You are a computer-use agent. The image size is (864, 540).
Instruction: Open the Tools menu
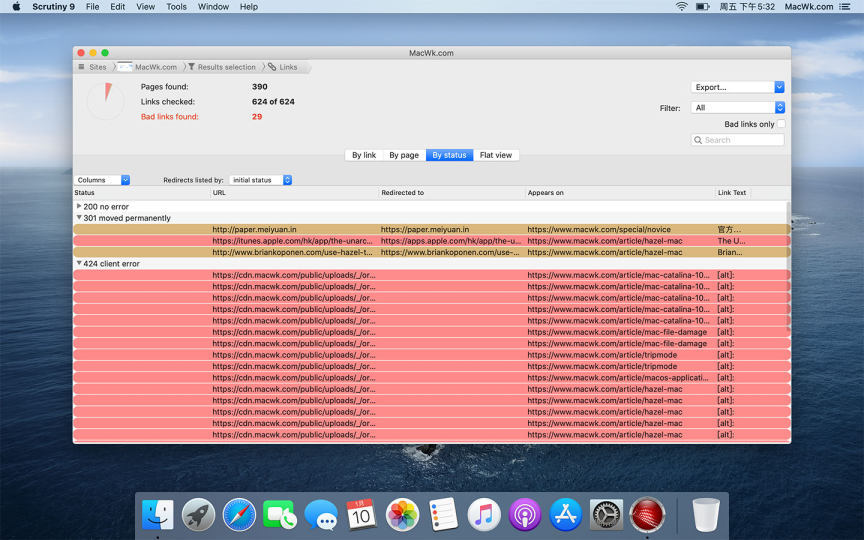pyautogui.click(x=176, y=7)
